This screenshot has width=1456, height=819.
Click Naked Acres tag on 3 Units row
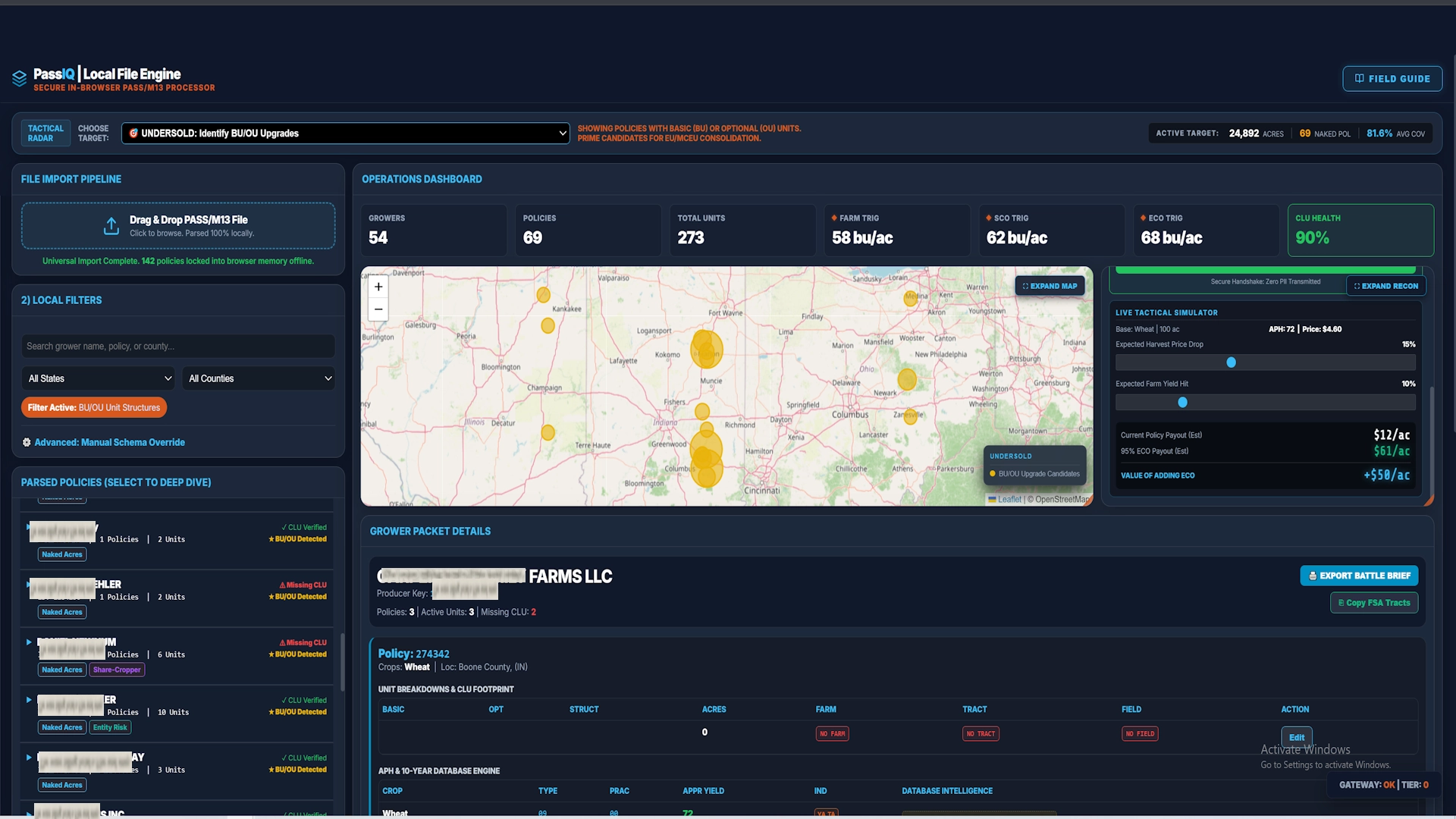coord(62,786)
